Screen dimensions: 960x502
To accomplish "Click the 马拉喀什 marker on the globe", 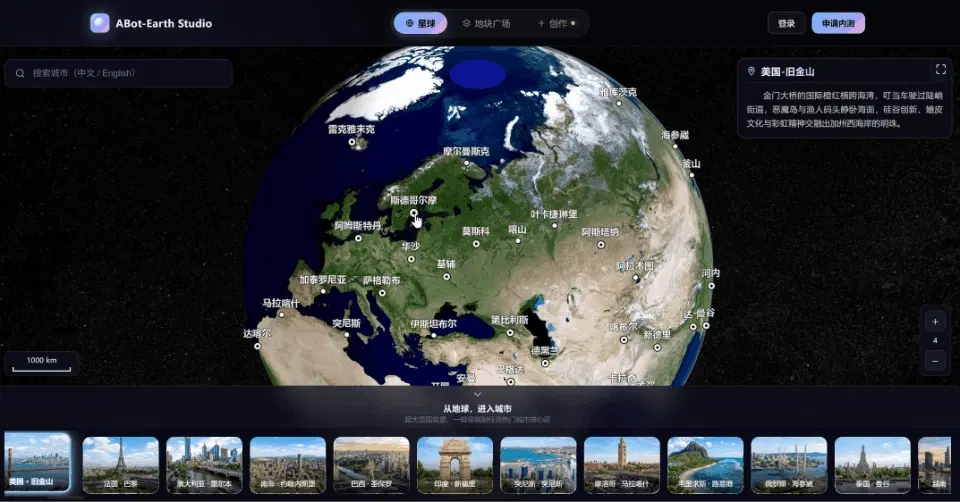I will point(282,315).
